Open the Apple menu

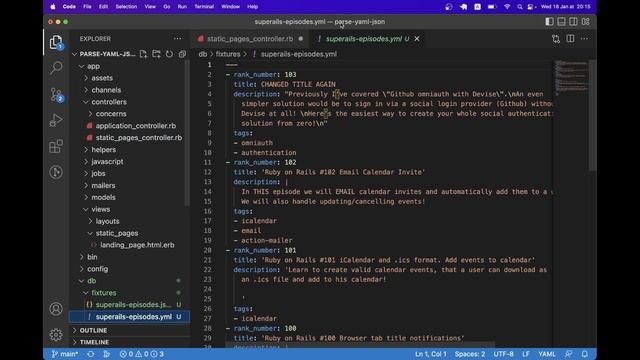[x=53, y=7]
